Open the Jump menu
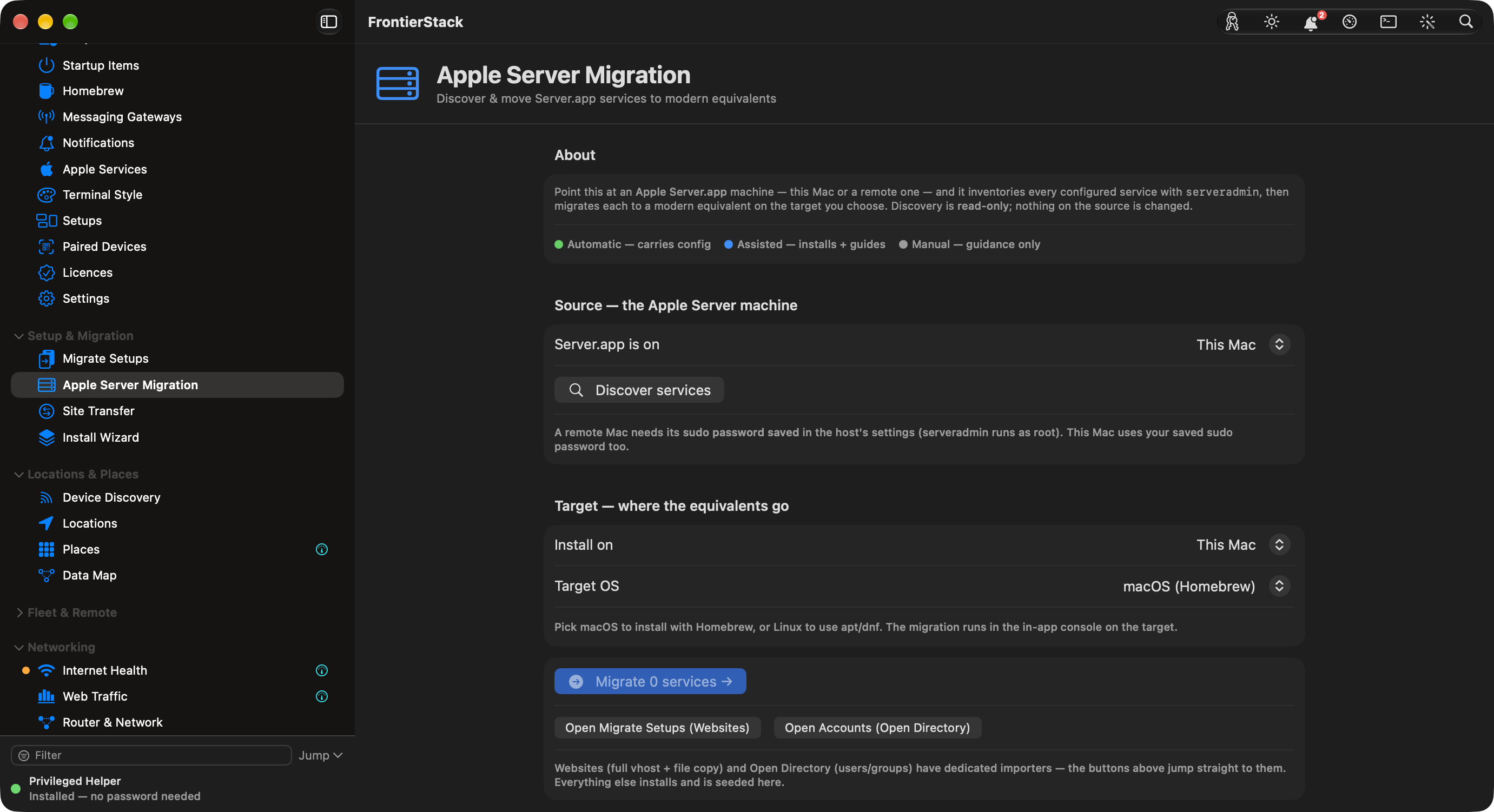Screen dimensions: 1494x812 [x=321, y=755]
